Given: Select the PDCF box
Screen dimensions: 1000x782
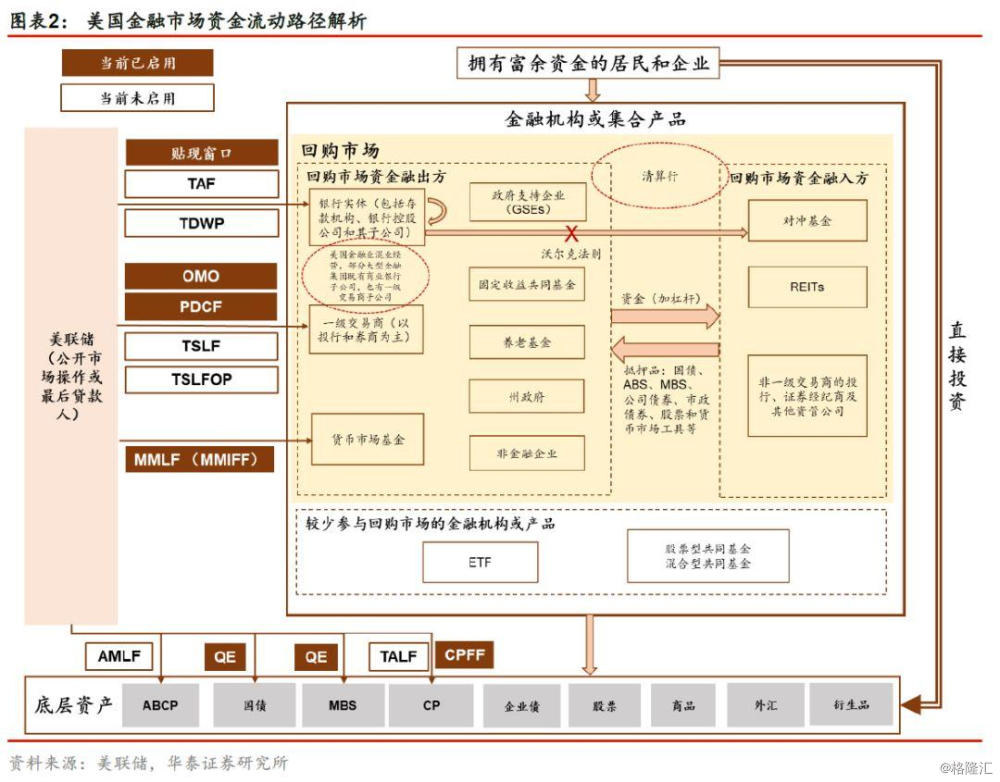Looking at the screenshot, I should tap(201, 307).
